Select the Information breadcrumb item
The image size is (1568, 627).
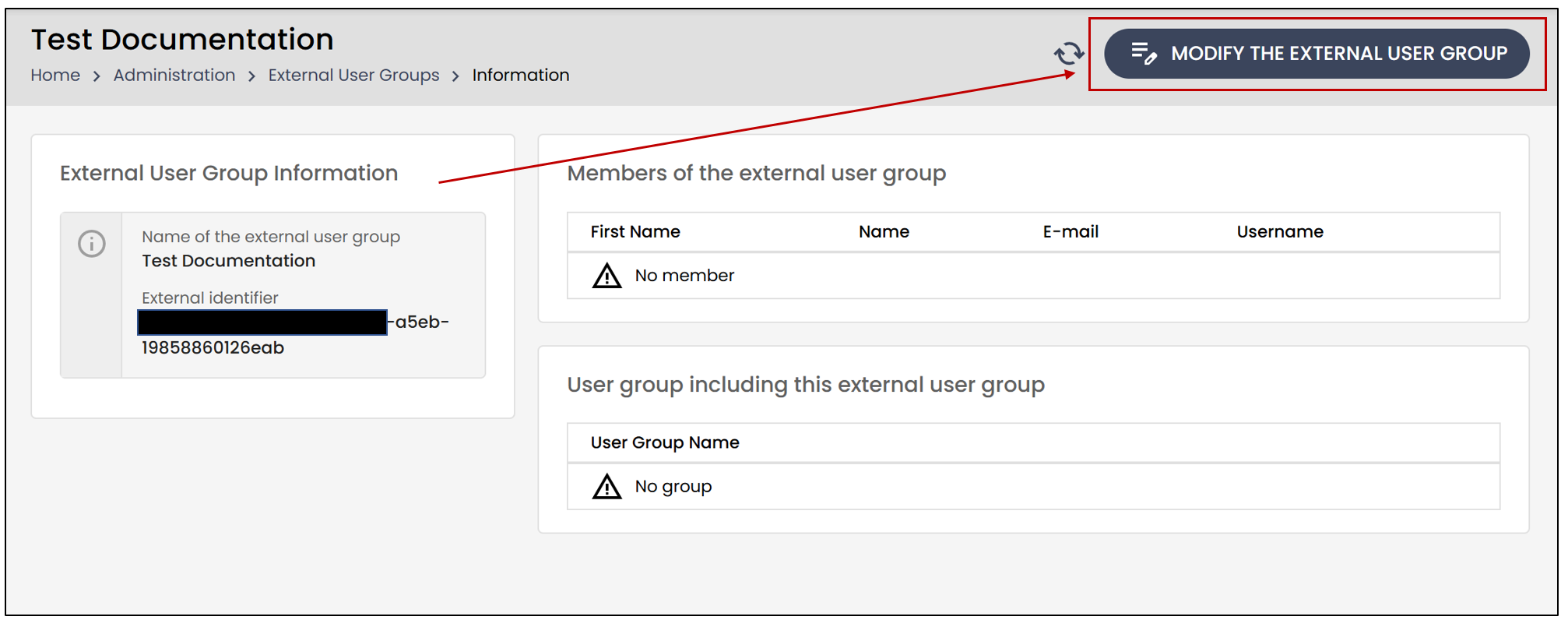521,75
